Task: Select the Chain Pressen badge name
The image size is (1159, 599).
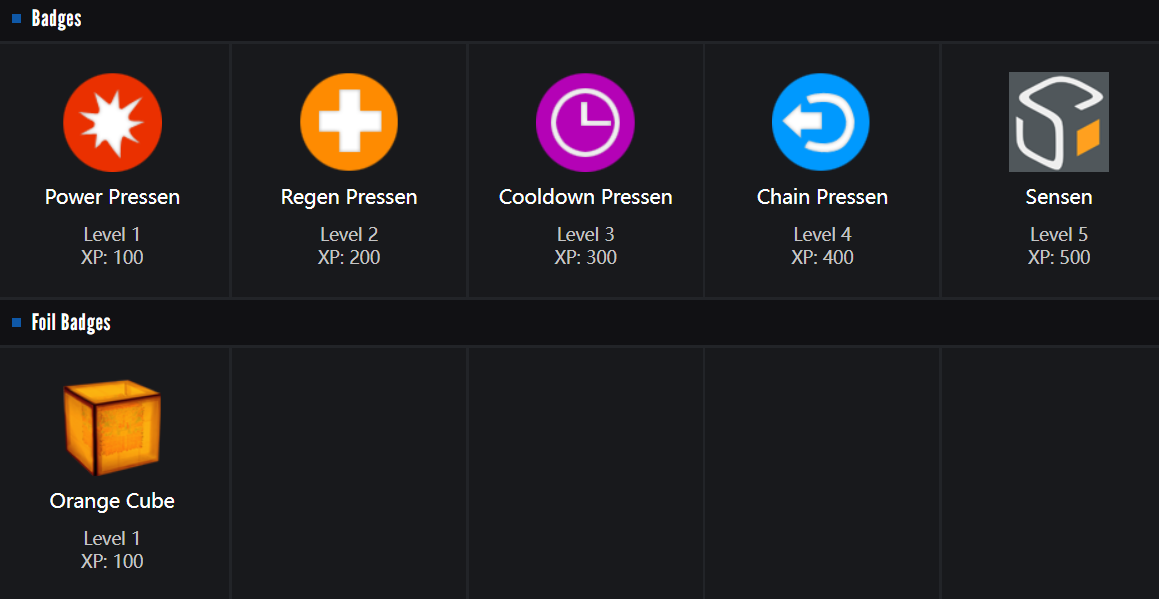Action: click(x=822, y=197)
